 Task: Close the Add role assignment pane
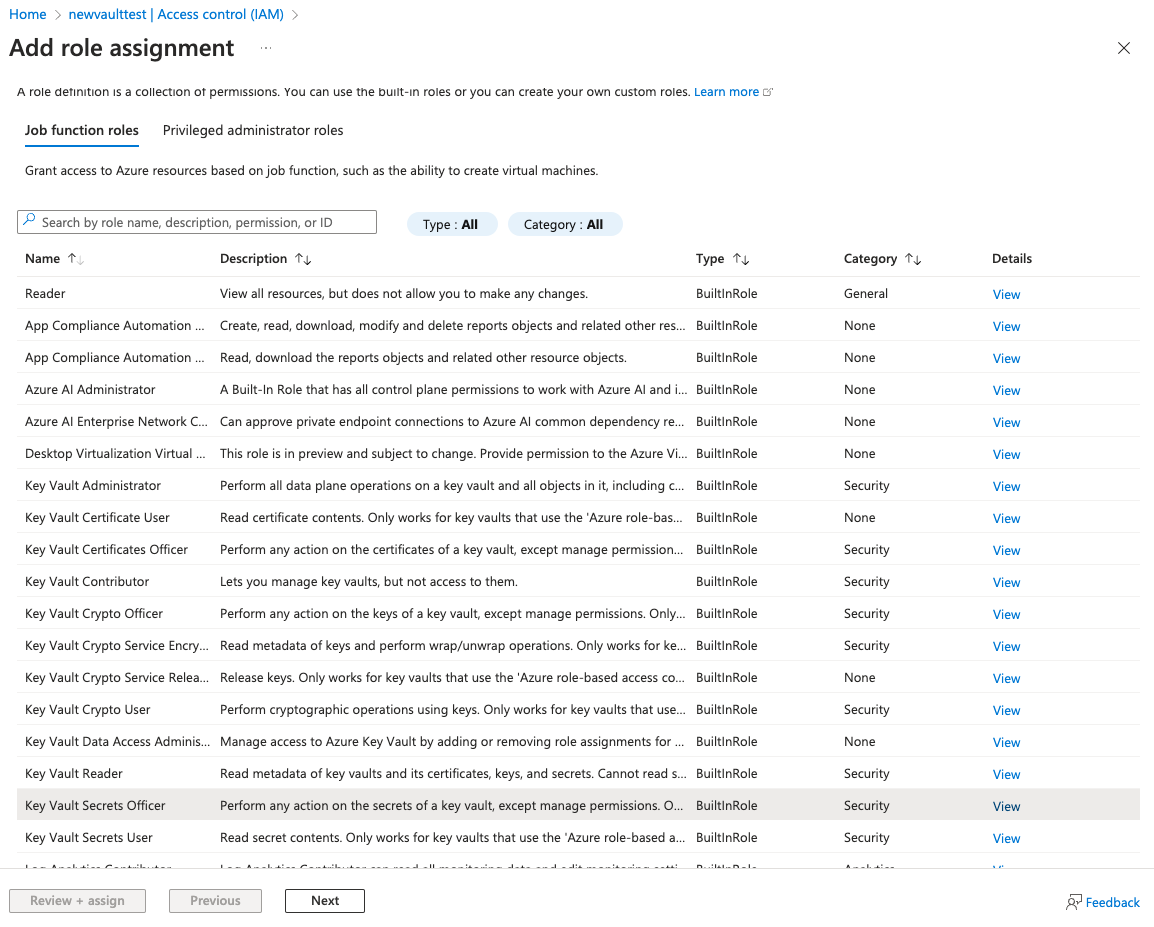pyautogui.click(x=1124, y=48)
